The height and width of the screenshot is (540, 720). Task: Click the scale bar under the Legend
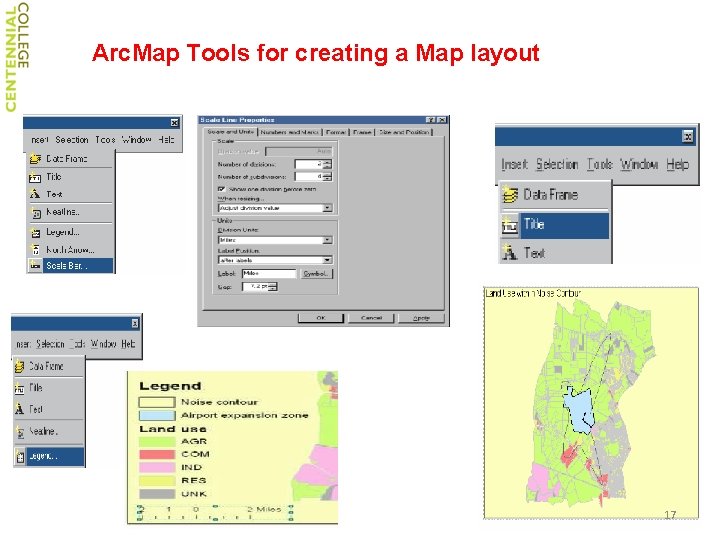coord(215,513)
